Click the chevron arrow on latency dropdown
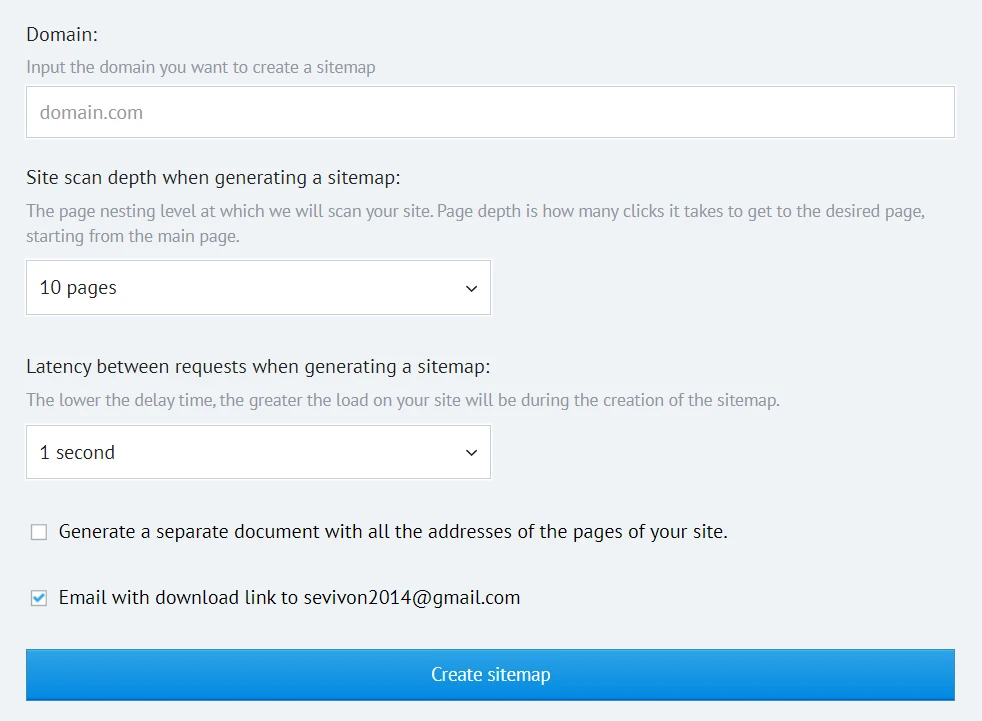The height and width of the screenshot is (721, 982). tap(472, 453)
